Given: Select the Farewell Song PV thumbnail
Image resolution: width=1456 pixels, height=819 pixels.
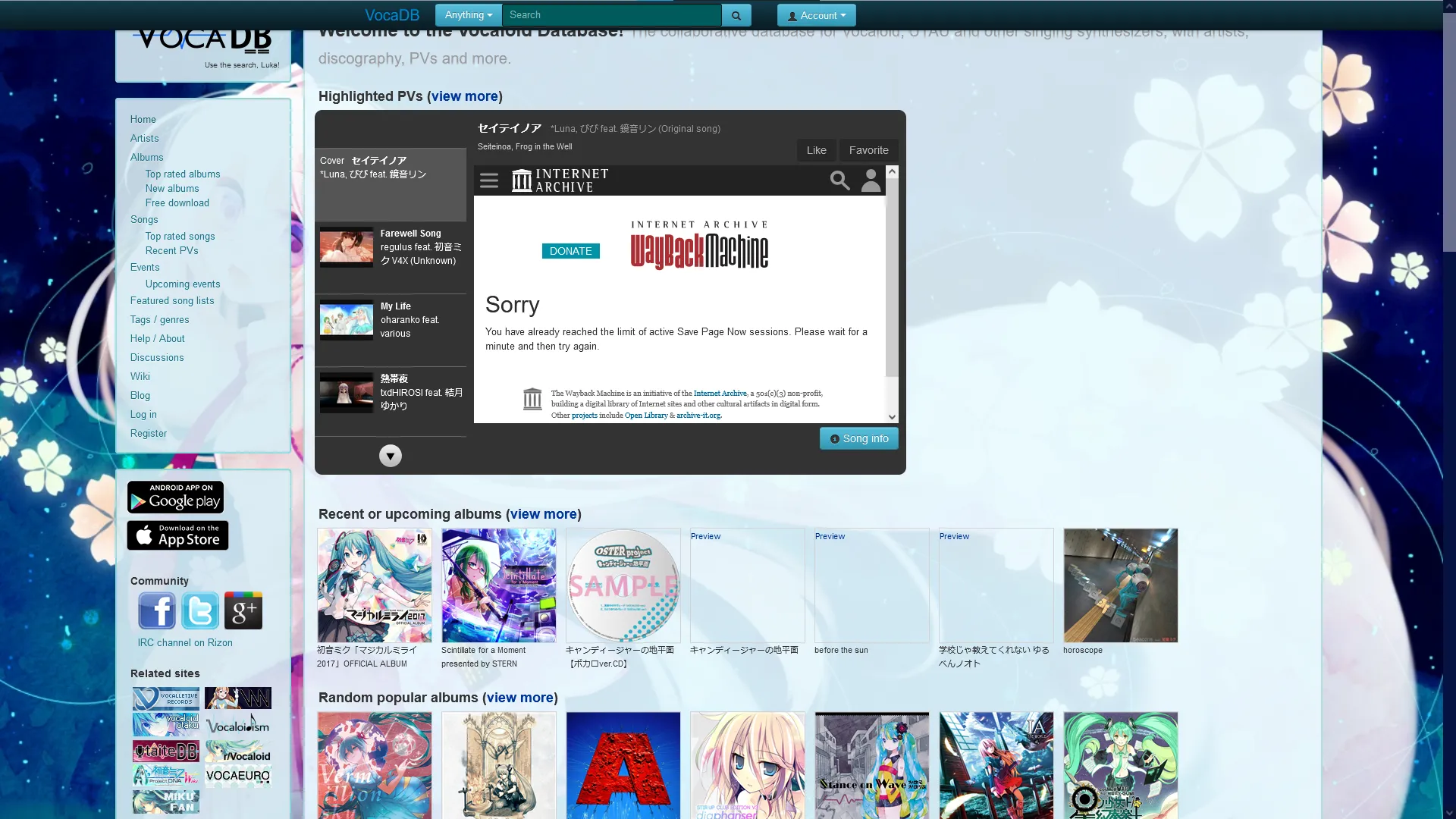Looking at the screenshot, I should [x=347, y=246].
